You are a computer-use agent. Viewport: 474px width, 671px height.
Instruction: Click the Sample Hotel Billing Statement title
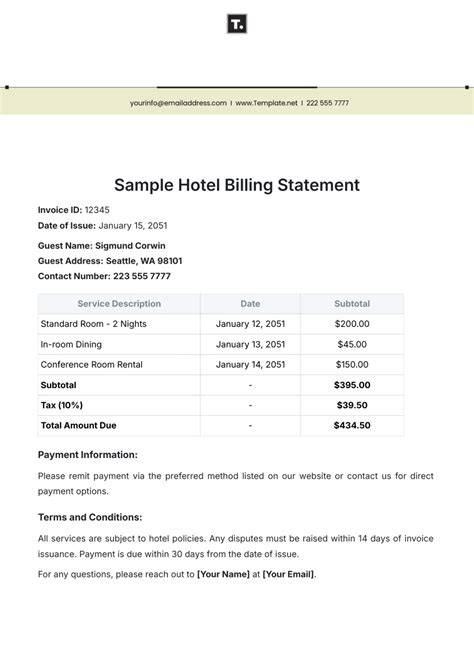(x=237, y=185)
